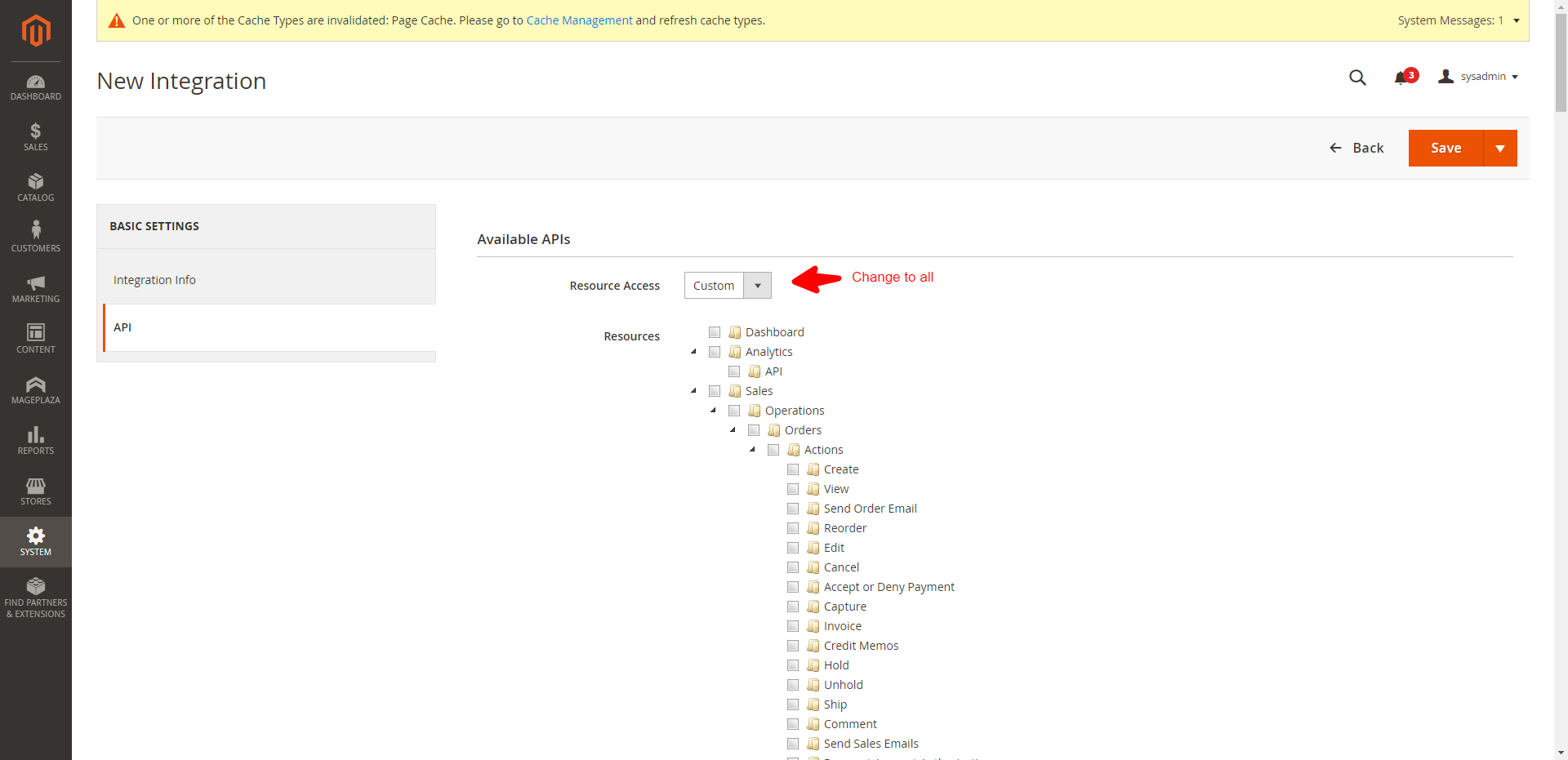1568x760 pixels.
Task: Check the Create order action checkbox
Action: pyautogui.click(x=793, y=469)
